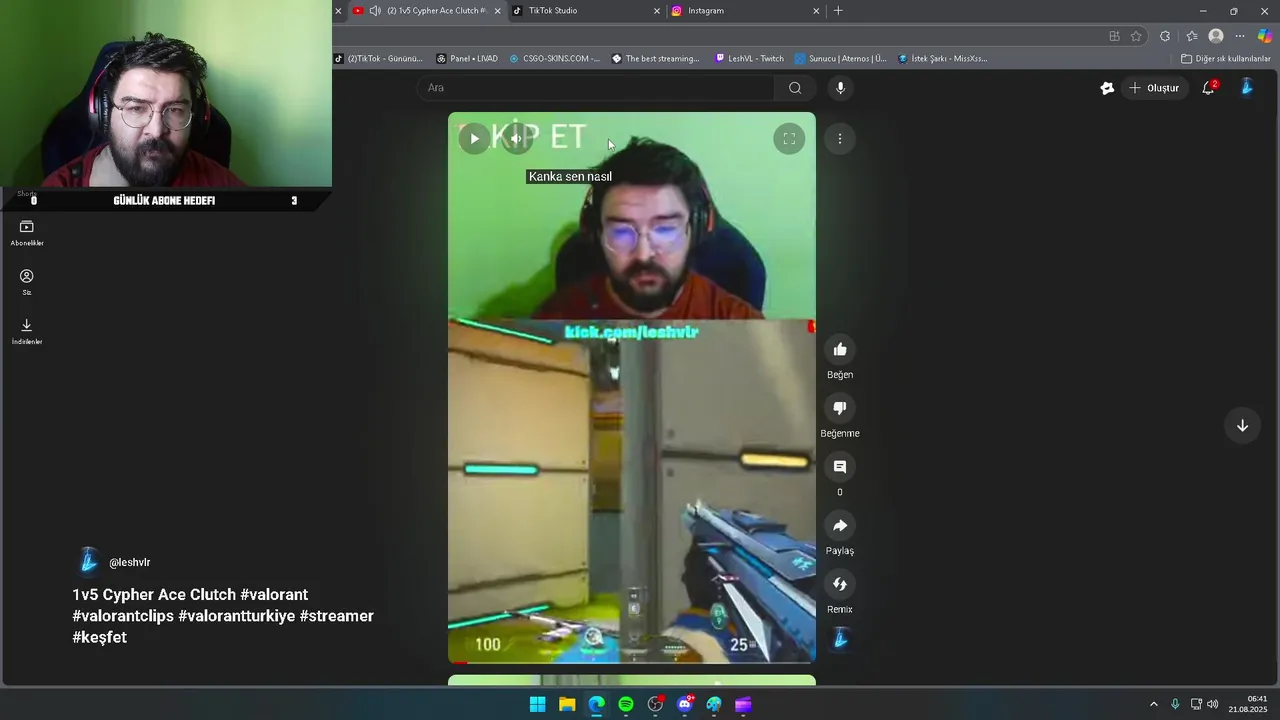Click the Remix icon
This screenshot has height=720, width=1280.
pyautogui.click(x=840, y=584)
